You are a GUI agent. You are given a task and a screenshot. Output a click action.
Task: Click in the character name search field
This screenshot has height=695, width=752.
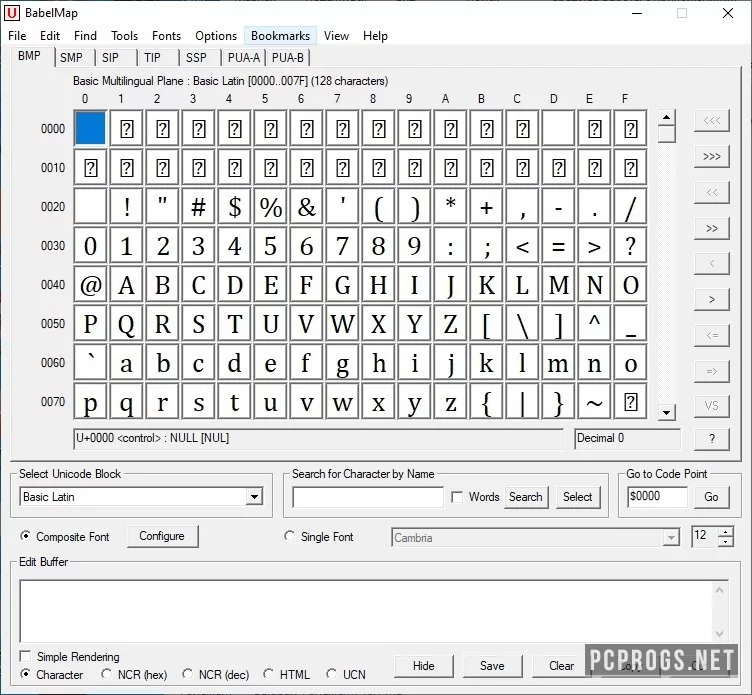coord(368,497)
